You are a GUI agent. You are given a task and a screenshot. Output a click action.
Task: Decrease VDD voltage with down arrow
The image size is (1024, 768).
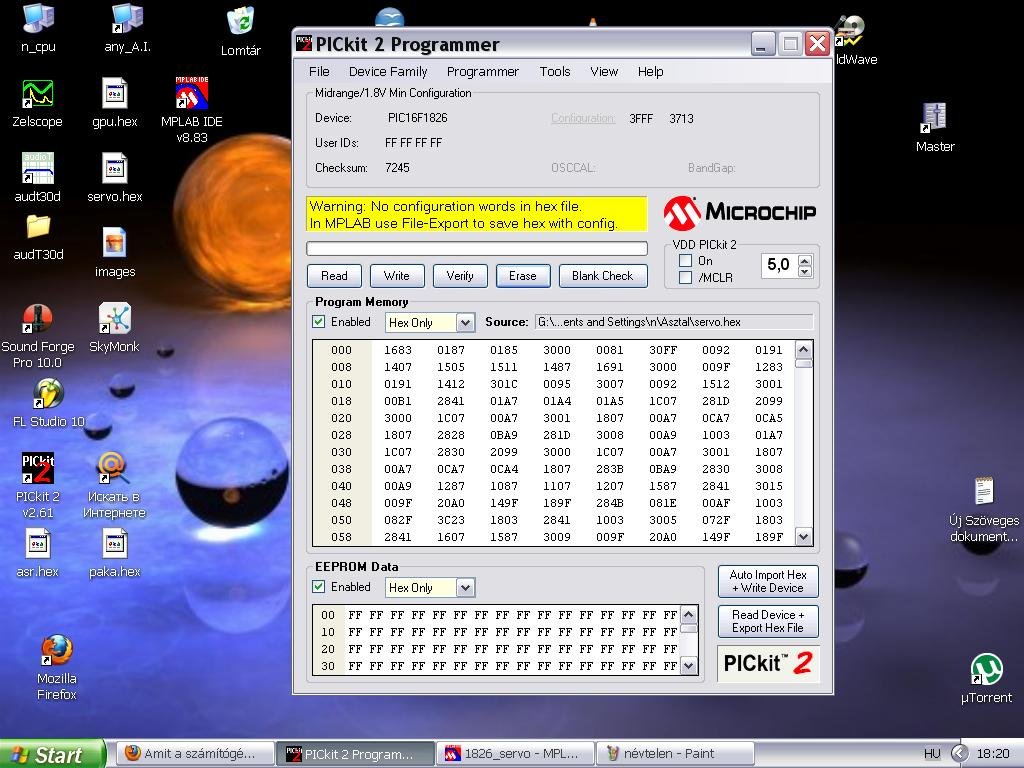805,271
